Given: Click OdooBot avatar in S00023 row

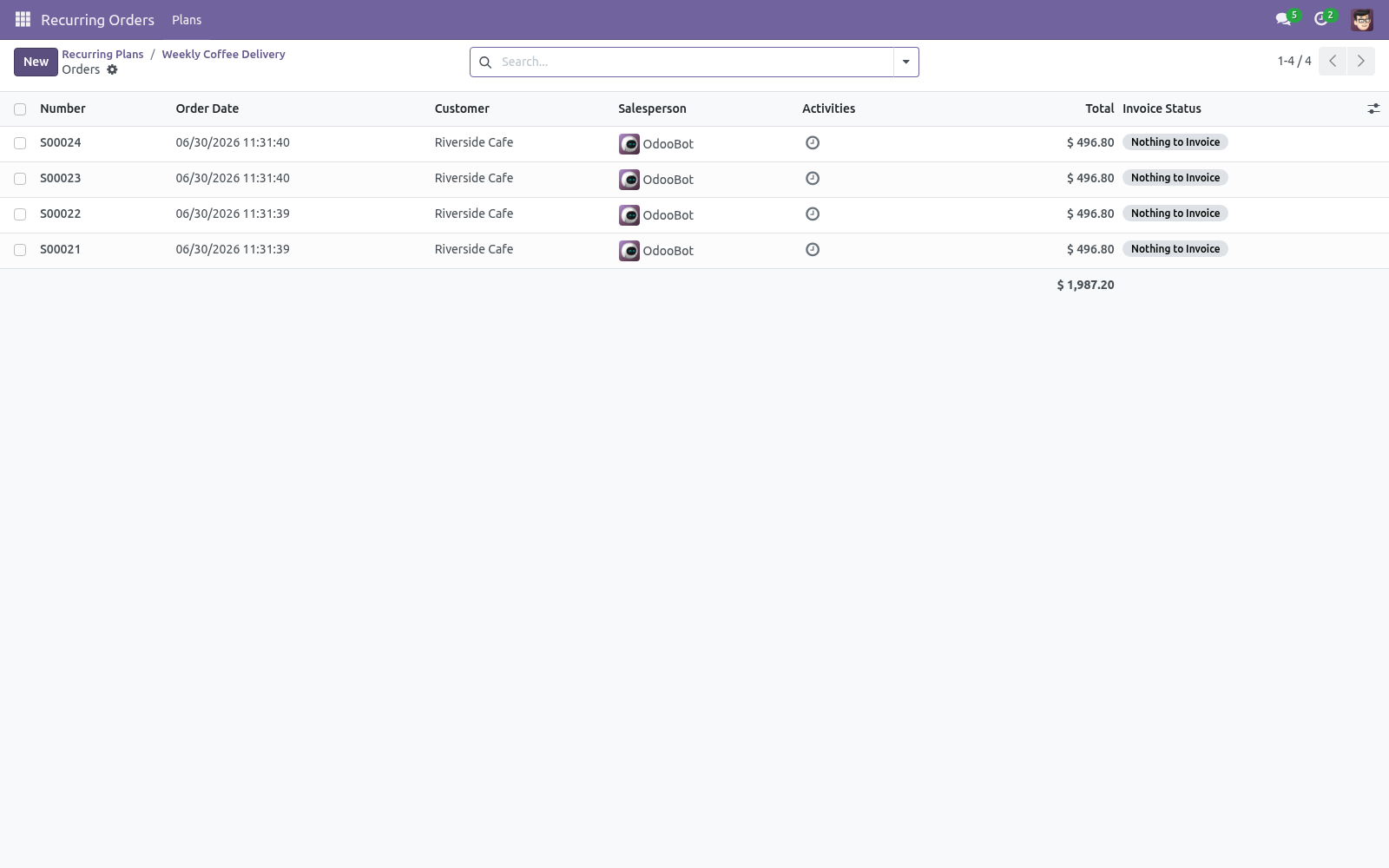Looking at the screenshot, I should (x=629, y=180).
